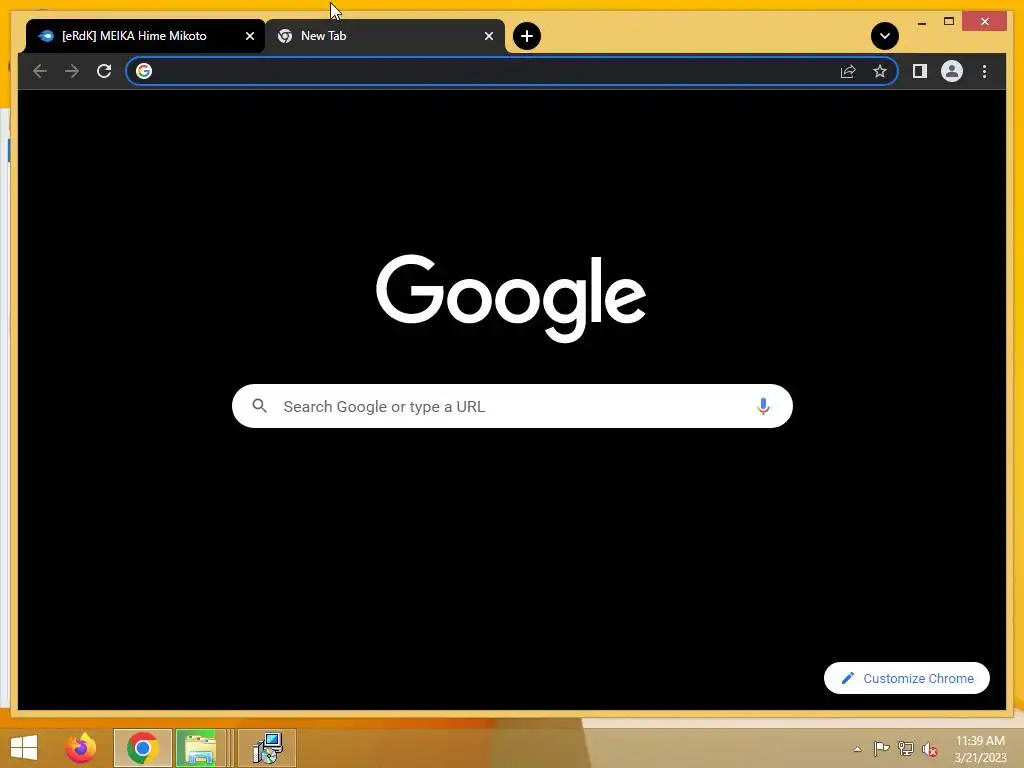Screen dimensions: 1024x768
Task: Start voice search with the microphone icon
Action: [763, 406]
